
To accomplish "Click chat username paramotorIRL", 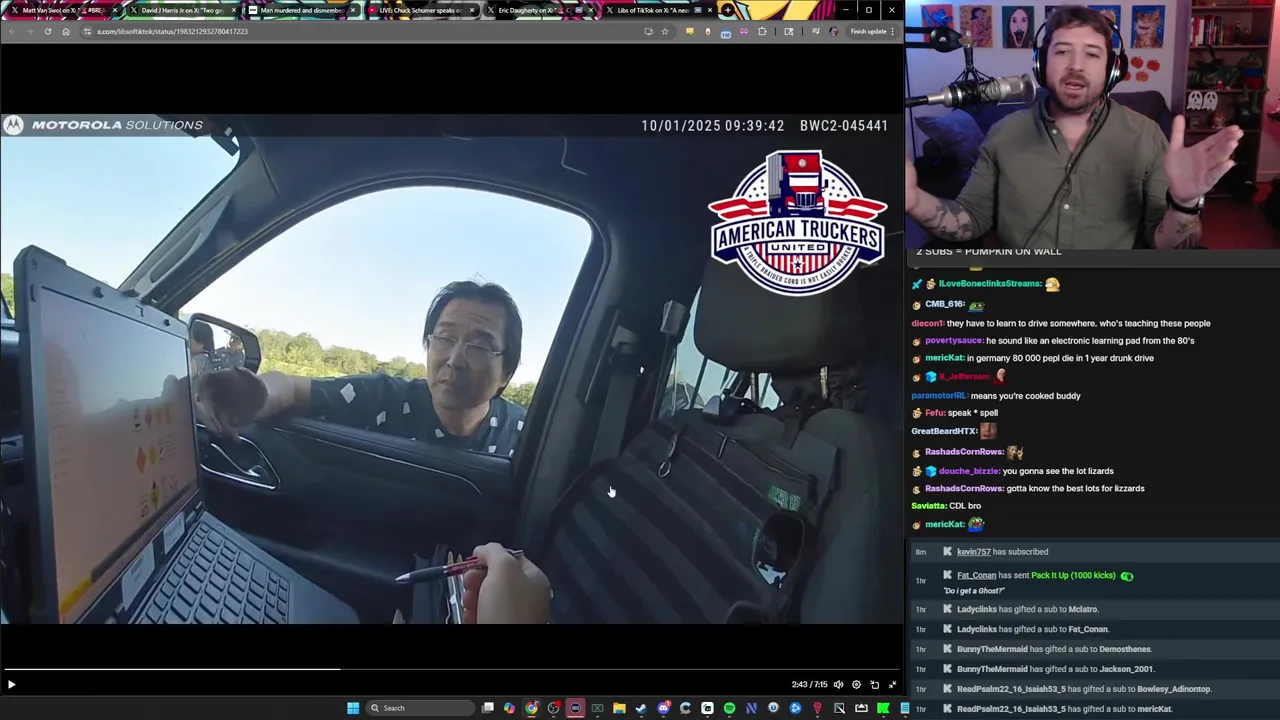I will (x=938, y=396).
